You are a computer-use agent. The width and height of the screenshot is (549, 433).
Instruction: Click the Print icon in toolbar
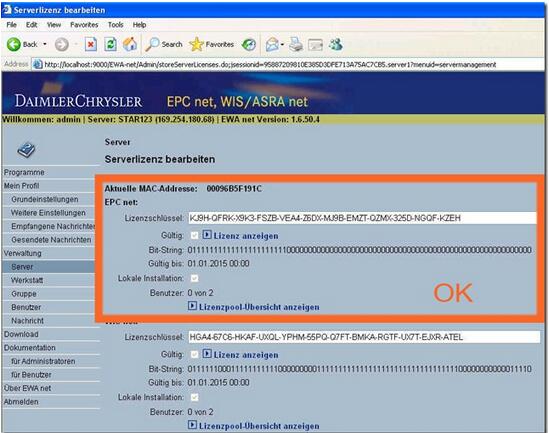296,44
